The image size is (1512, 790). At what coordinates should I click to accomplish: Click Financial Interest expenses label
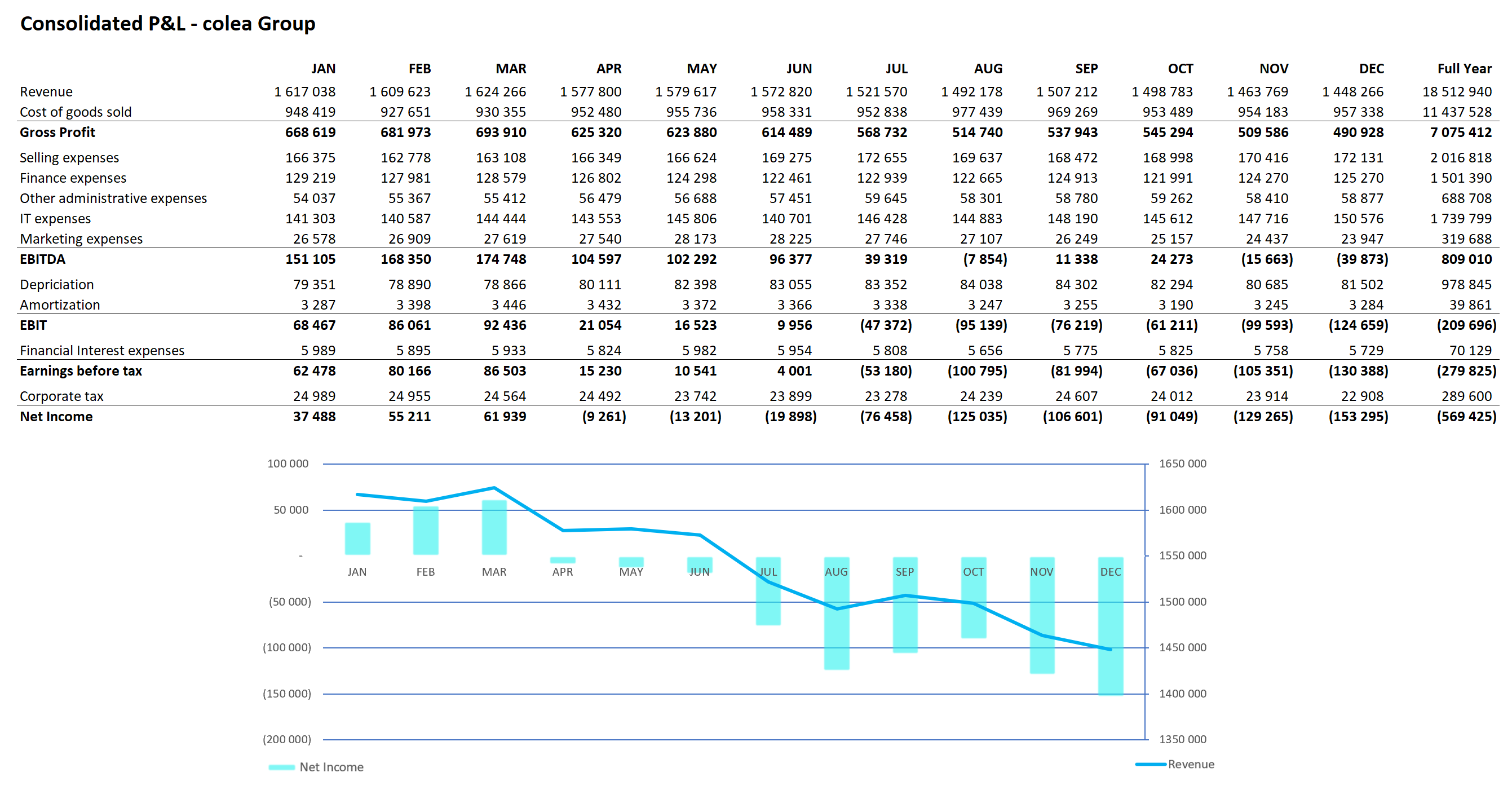click(x=101, y=350)
